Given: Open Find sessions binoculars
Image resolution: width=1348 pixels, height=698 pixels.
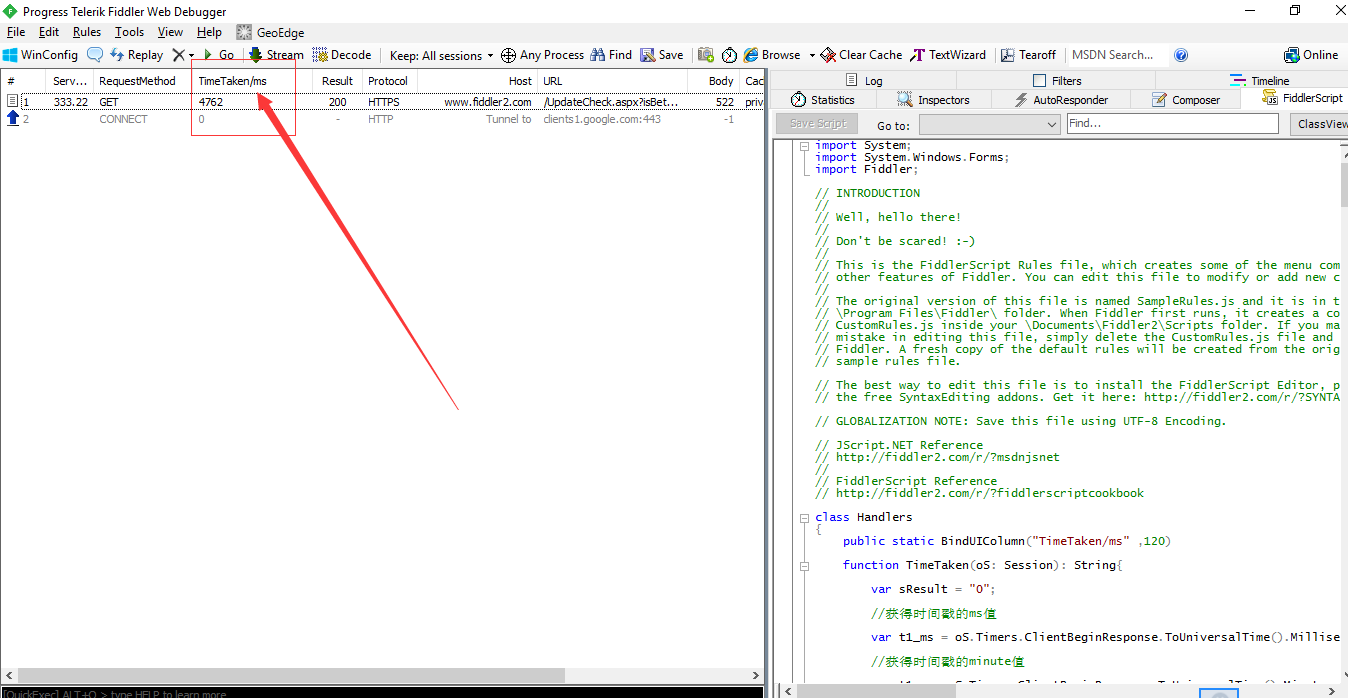Looking at the screenshot, I should coord(610,55).
